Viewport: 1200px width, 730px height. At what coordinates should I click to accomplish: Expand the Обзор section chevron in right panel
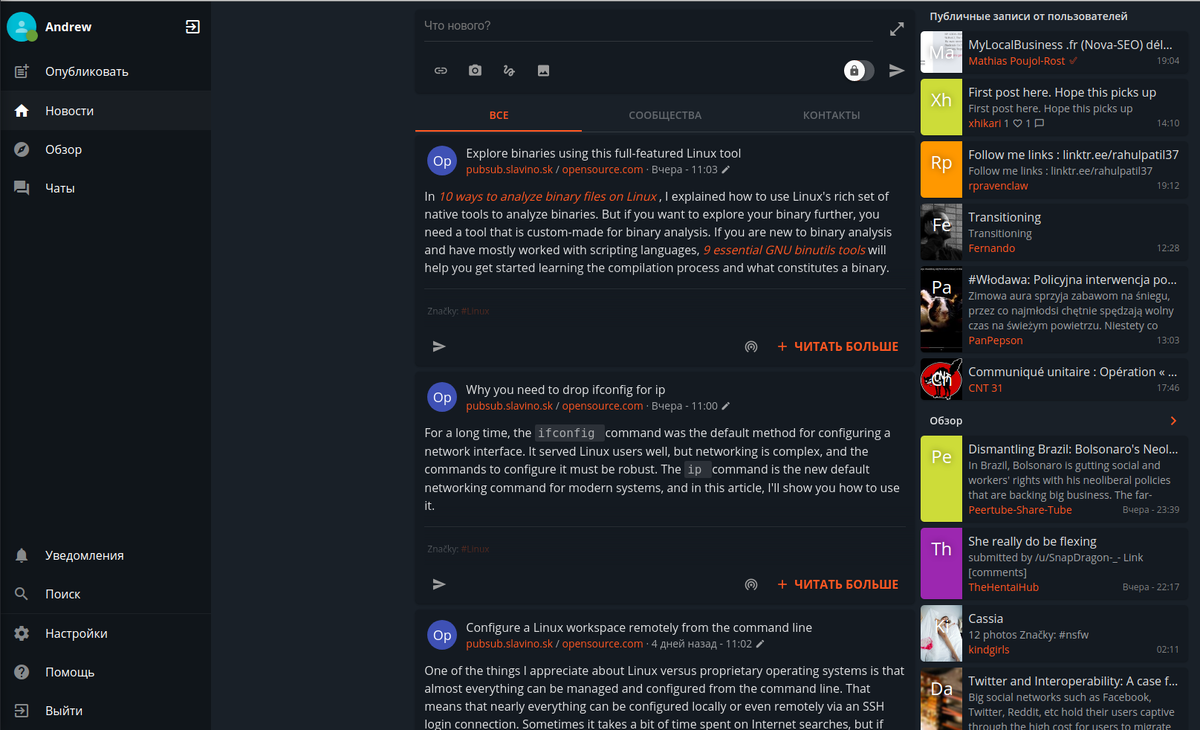[x=1174, y=421]
